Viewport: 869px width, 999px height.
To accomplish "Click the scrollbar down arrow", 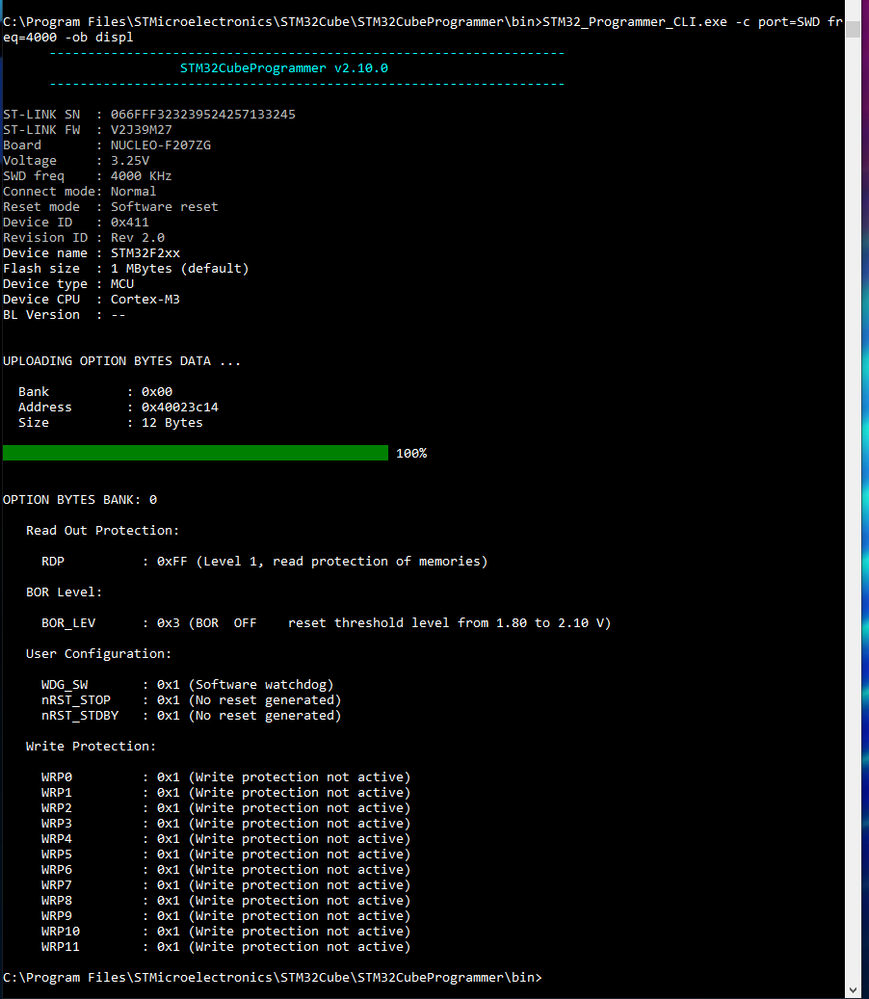I will point(853,991).
